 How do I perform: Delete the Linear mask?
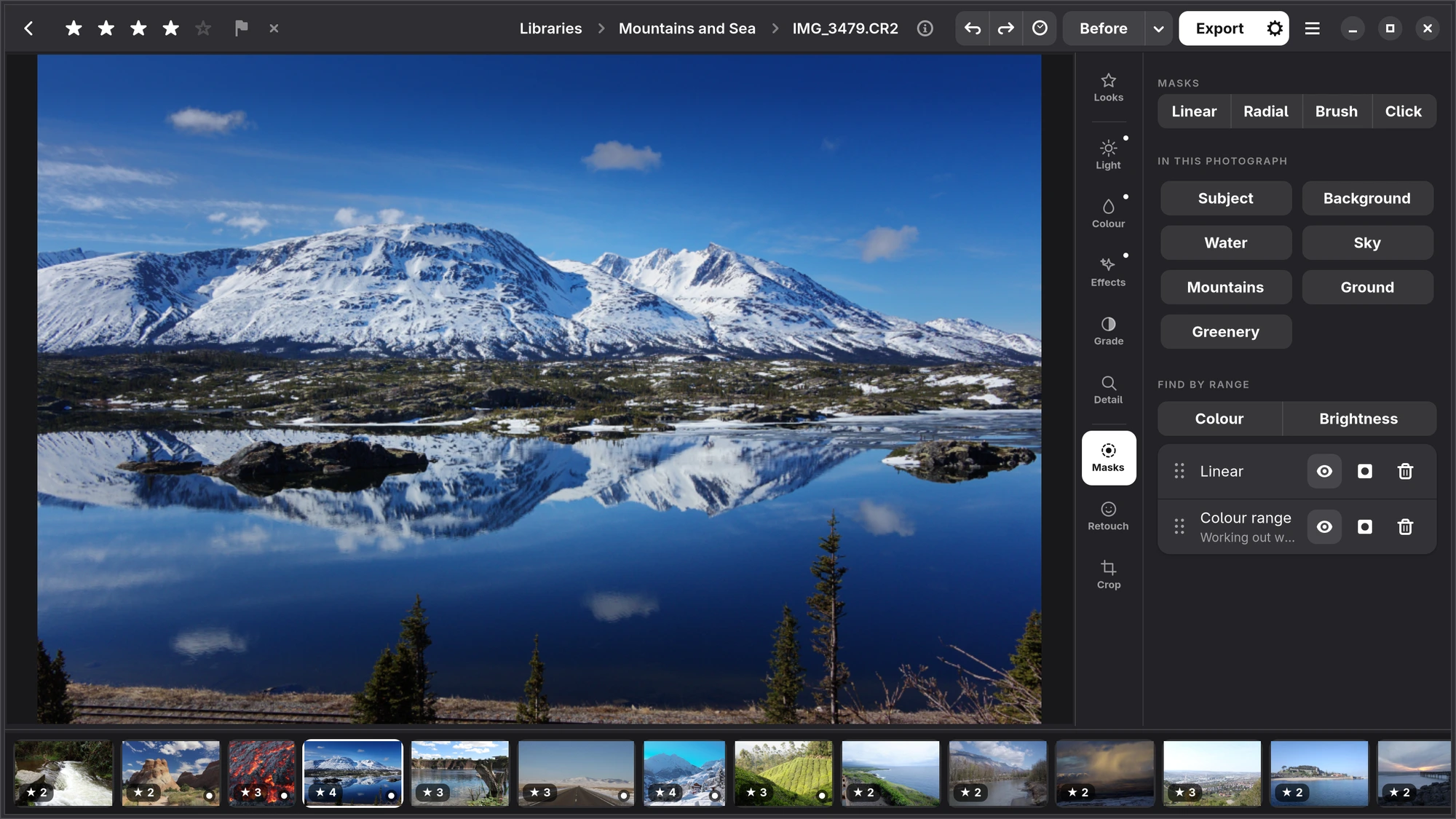tap(1405, 471)
